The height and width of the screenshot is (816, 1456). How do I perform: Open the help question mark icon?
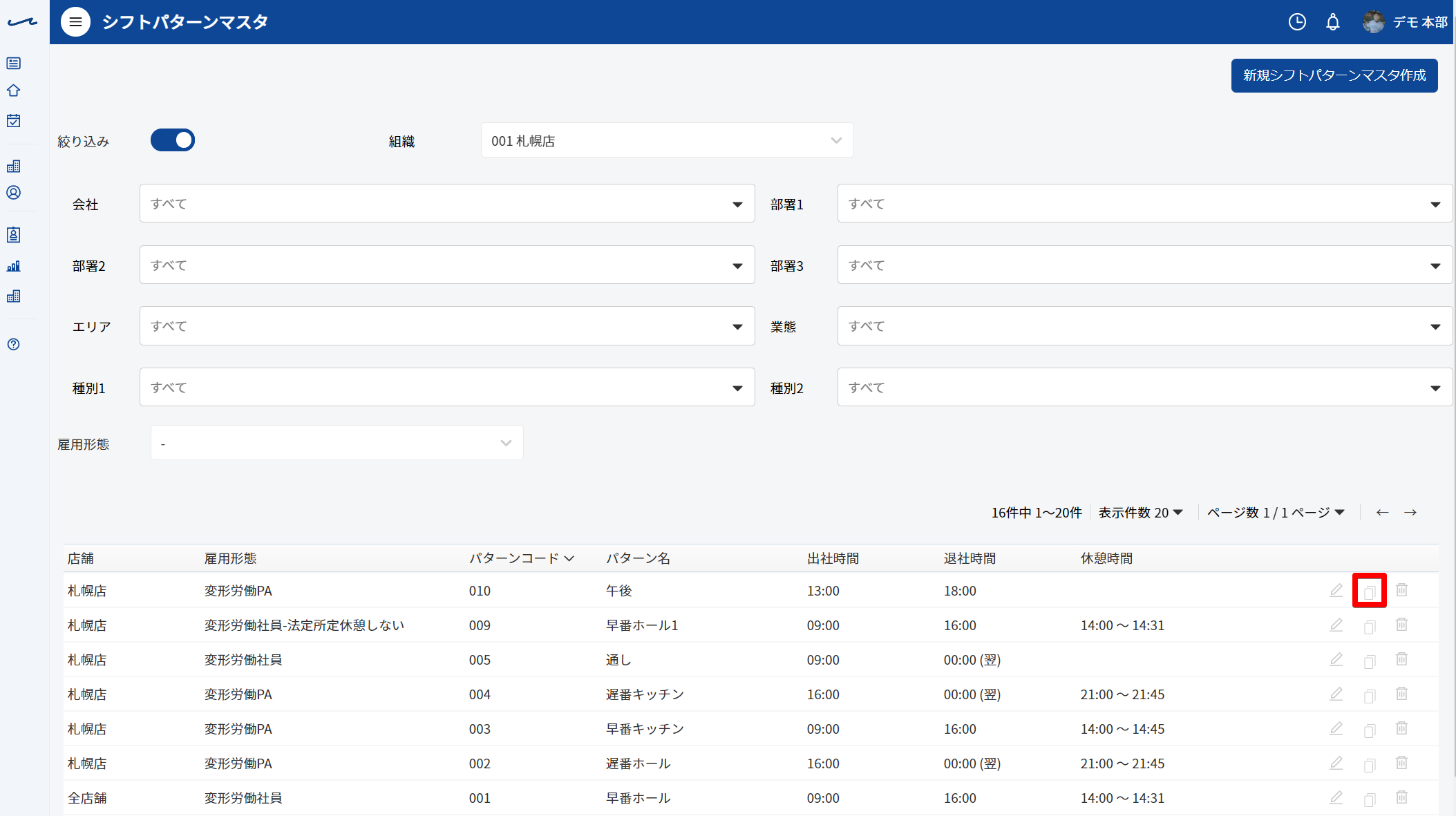coord(13,344)
